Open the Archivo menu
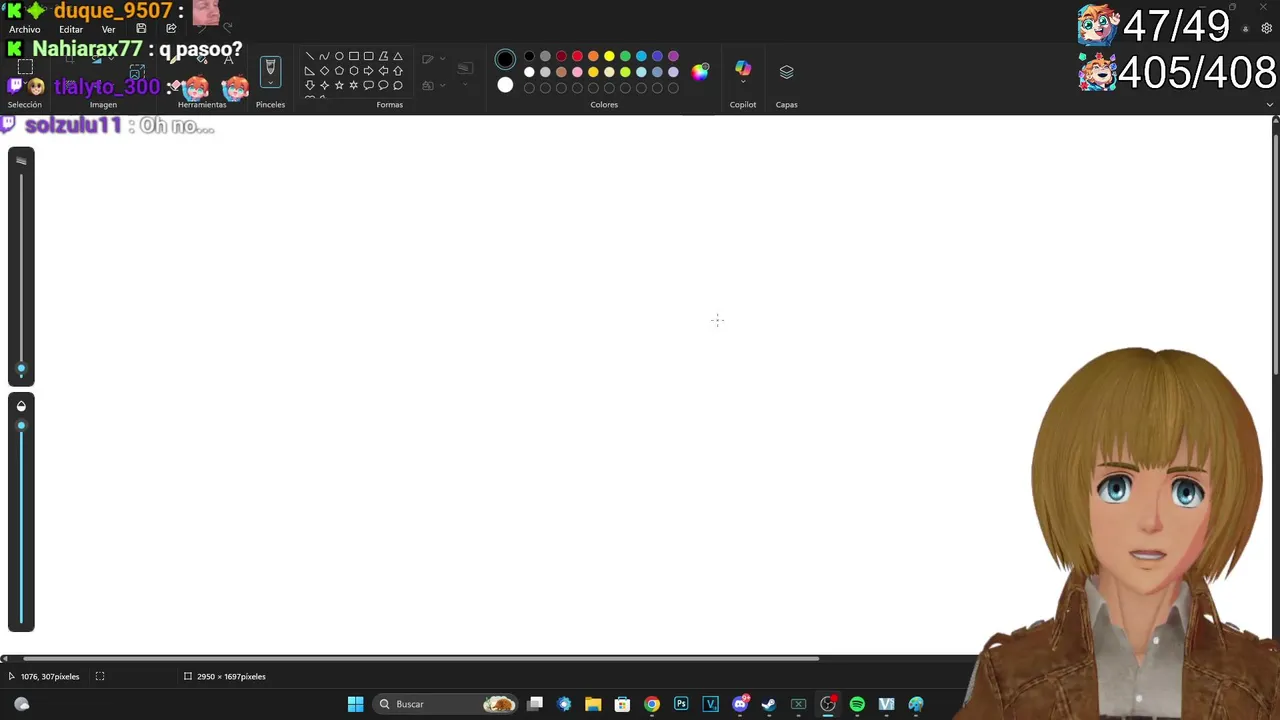The height and width of the screenshot is (720, 1280). click(25, 29)
